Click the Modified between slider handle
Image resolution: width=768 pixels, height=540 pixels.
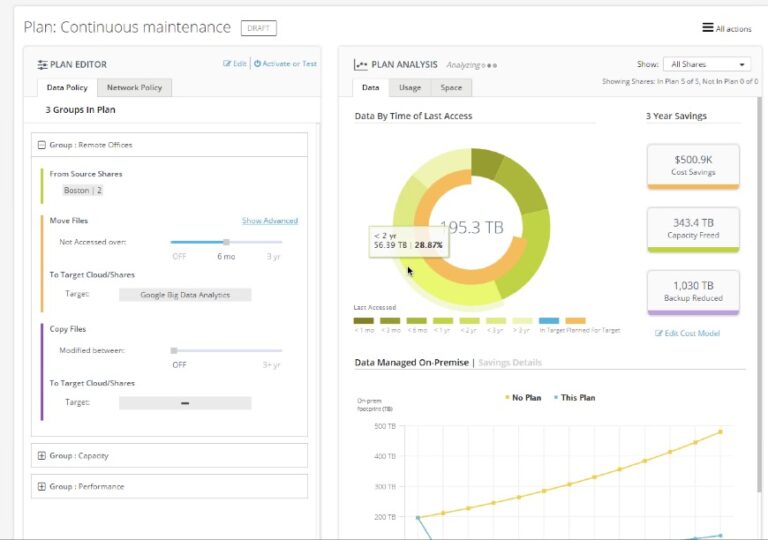(174, 351)
